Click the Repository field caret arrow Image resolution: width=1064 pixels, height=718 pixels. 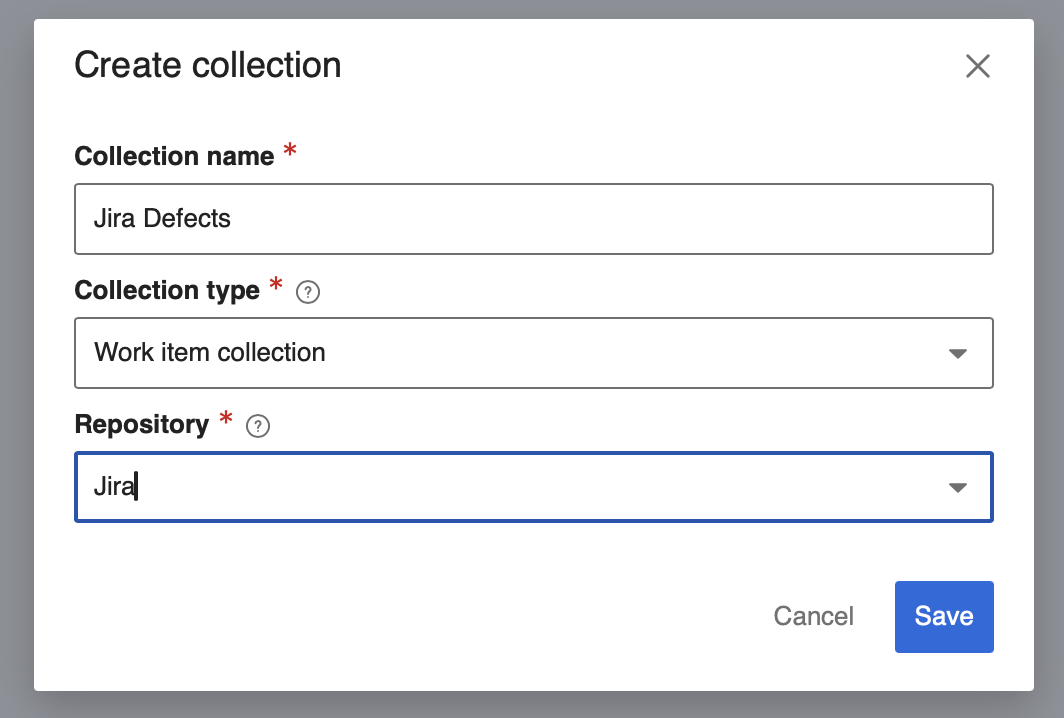pyautogui.click(x=958, y=487)
